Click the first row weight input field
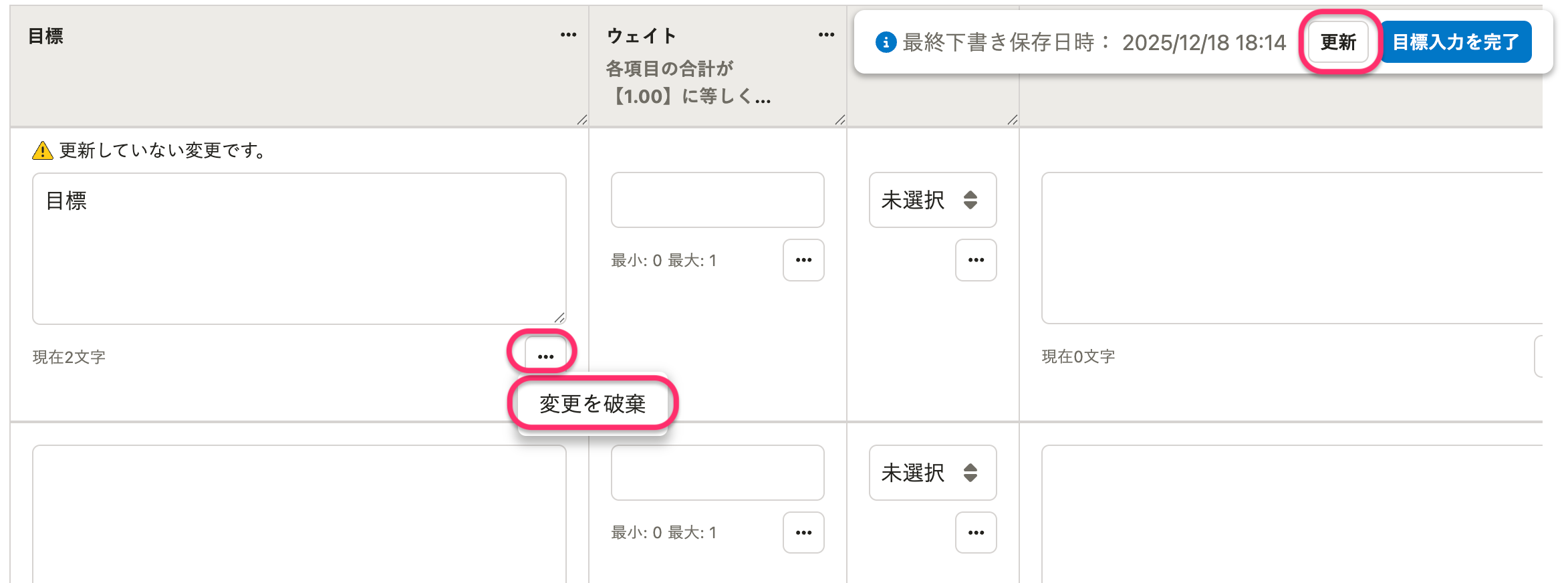The width and height of the screenshot is (1568, 583). (x=717, y=200)
